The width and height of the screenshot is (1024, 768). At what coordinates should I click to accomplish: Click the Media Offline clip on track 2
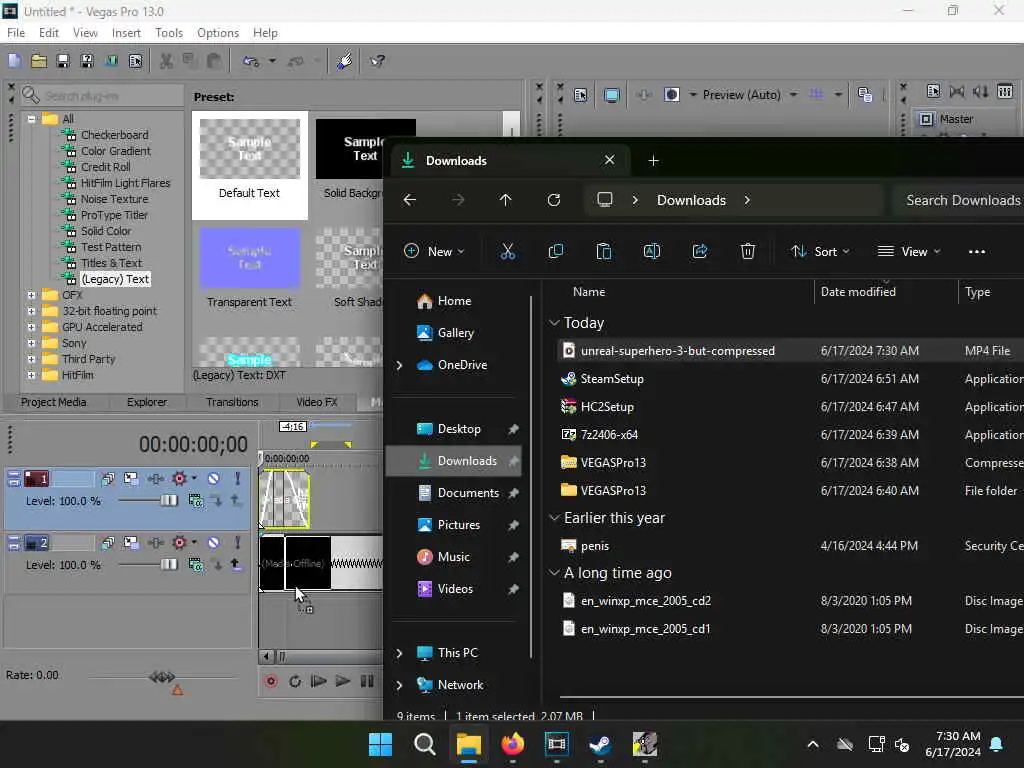295,563
